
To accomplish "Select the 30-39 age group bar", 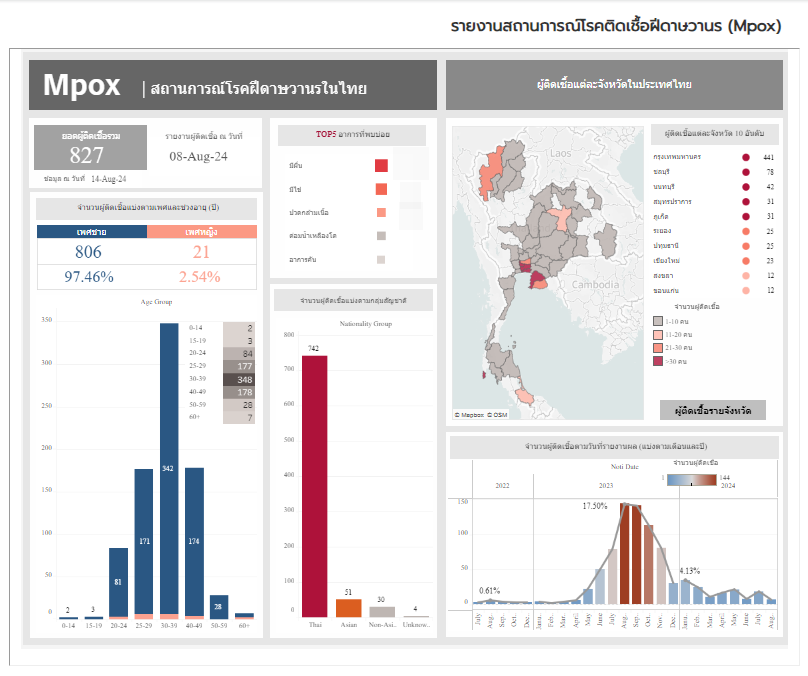I will pyautogui.click(x=169, y=470).
